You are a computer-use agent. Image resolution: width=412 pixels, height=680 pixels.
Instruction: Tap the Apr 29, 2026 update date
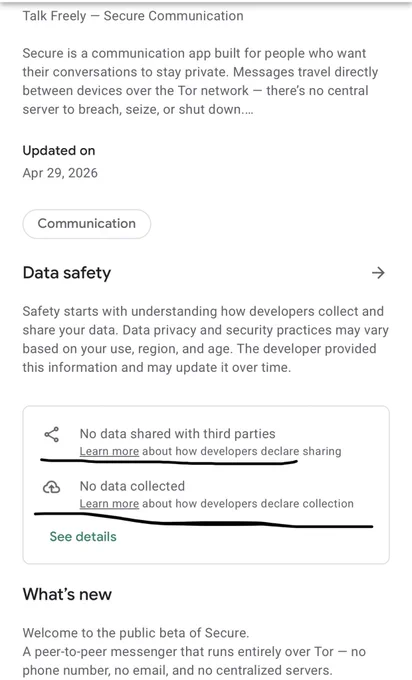pos(60,173)
